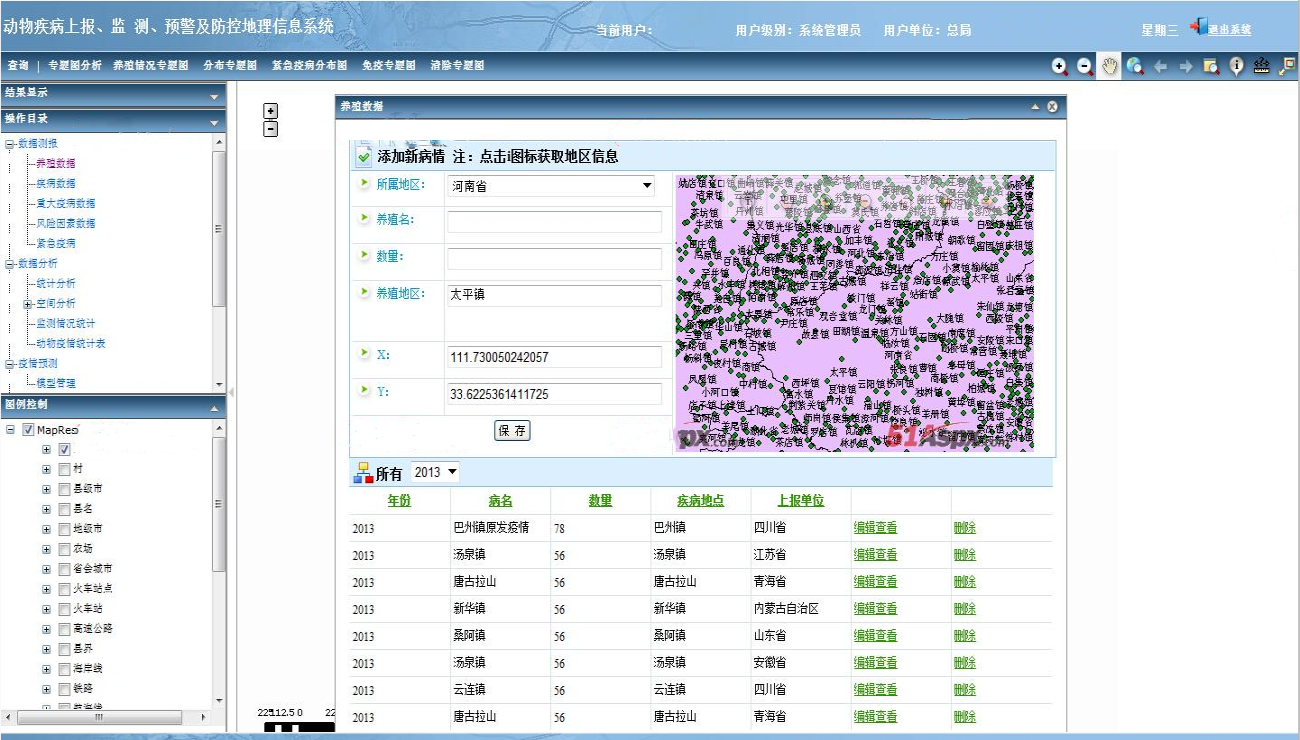The image size is (1300, 740).
Task: Click the map minus zoom button
Action: pyautogui.click(x=270, y=128)
